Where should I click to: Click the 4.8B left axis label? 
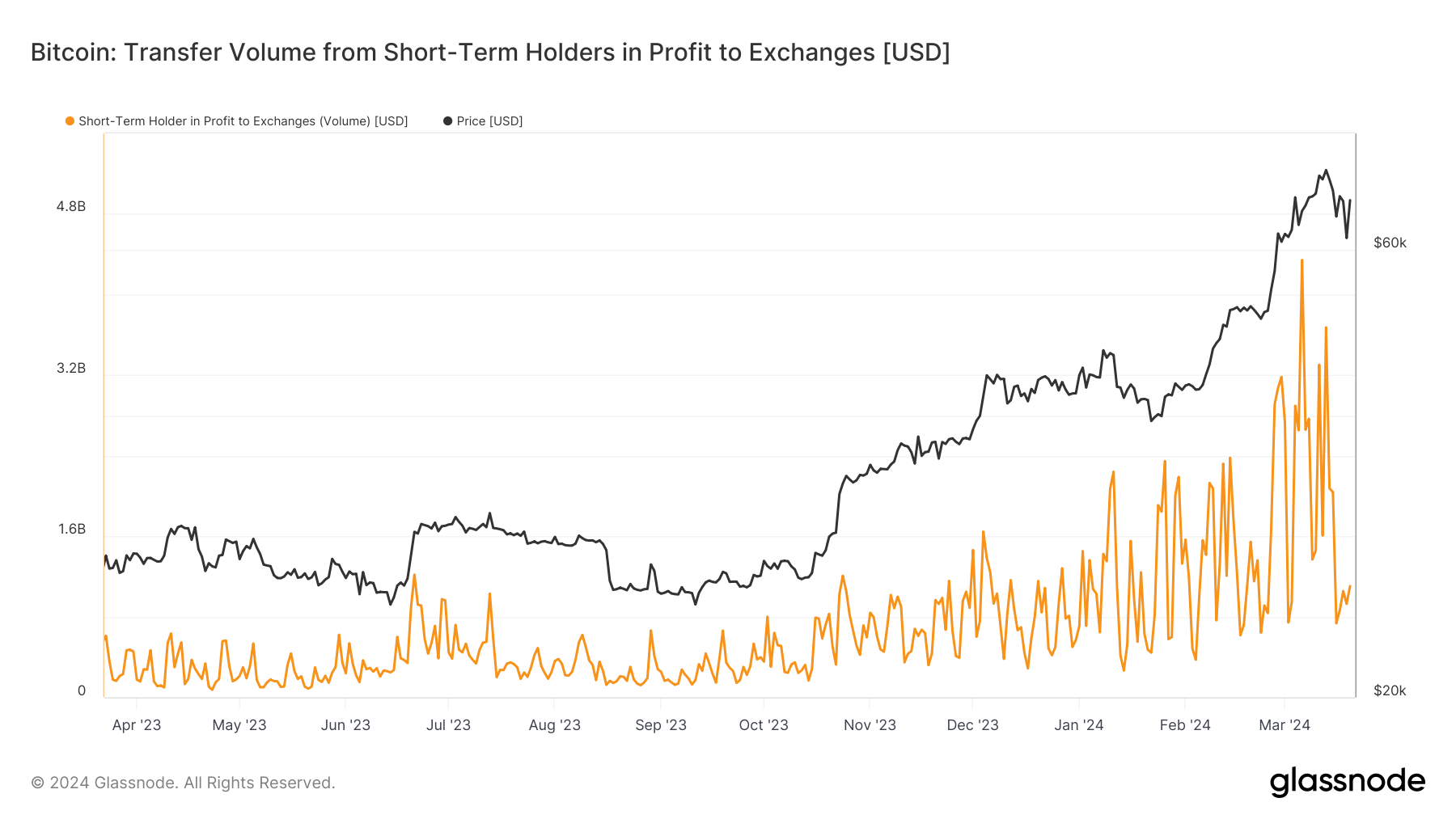71,207
